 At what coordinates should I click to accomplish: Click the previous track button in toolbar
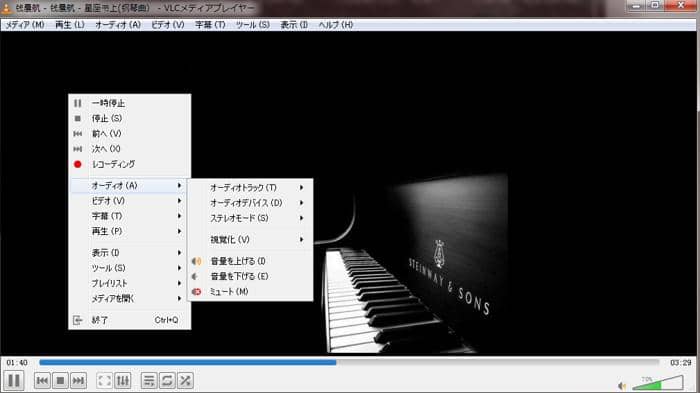42,381
